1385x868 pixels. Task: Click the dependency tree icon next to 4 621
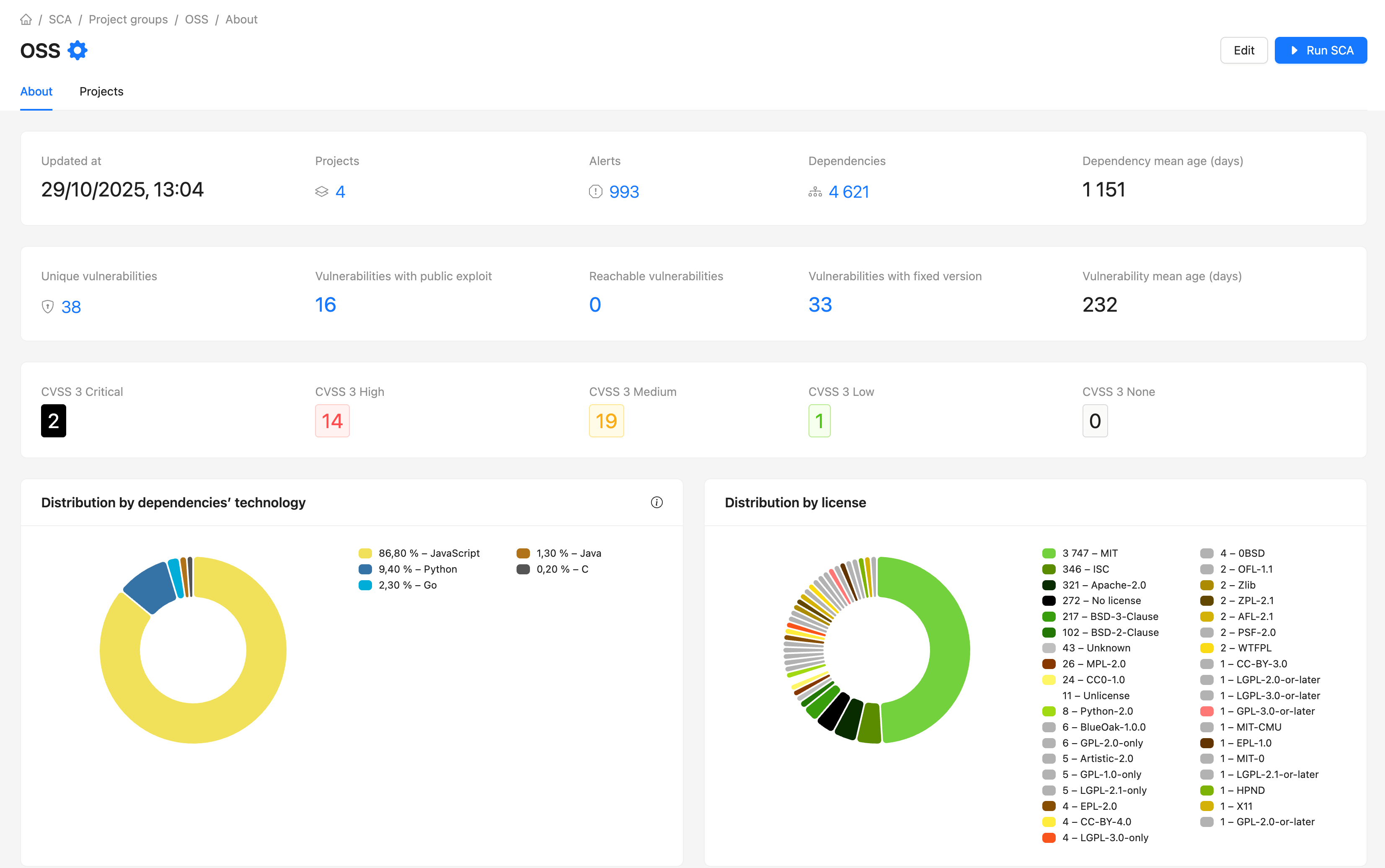click(815, 192)
